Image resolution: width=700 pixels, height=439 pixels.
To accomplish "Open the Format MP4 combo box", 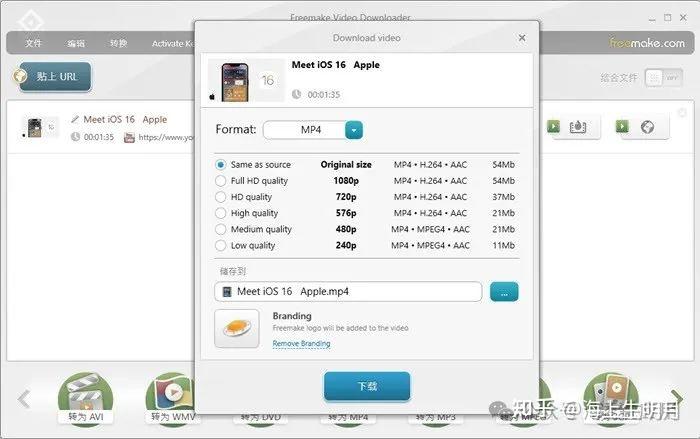I will click(x=312, y=130).
